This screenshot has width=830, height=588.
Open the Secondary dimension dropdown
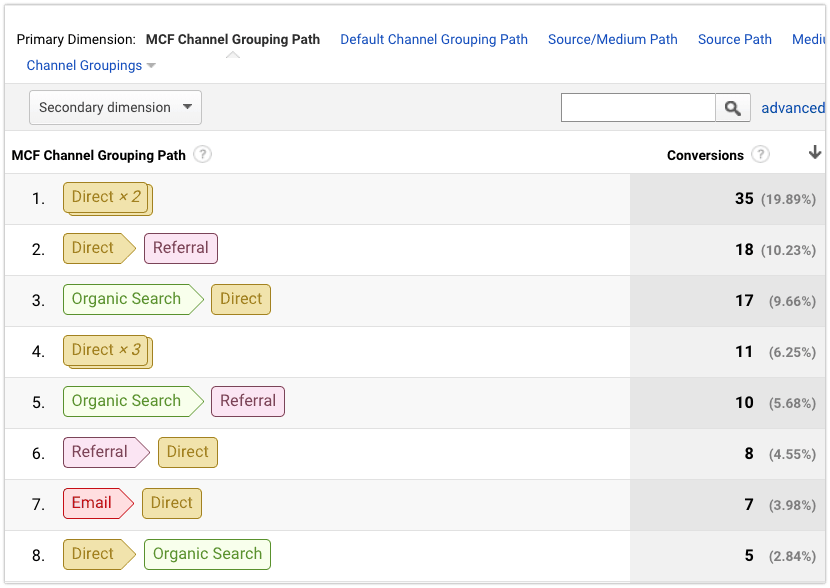point(115,107)
